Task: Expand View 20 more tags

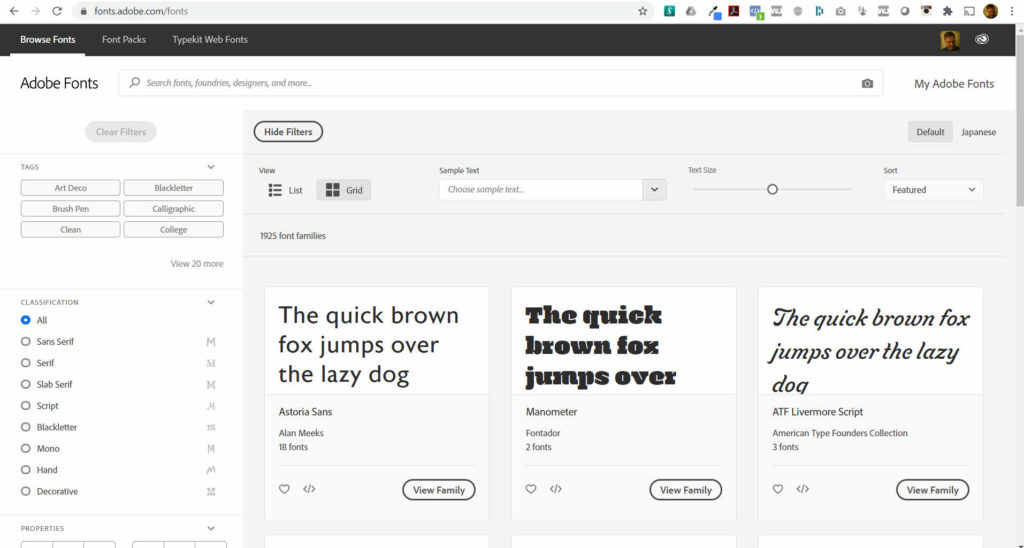Action: click(x=197, y=264)
